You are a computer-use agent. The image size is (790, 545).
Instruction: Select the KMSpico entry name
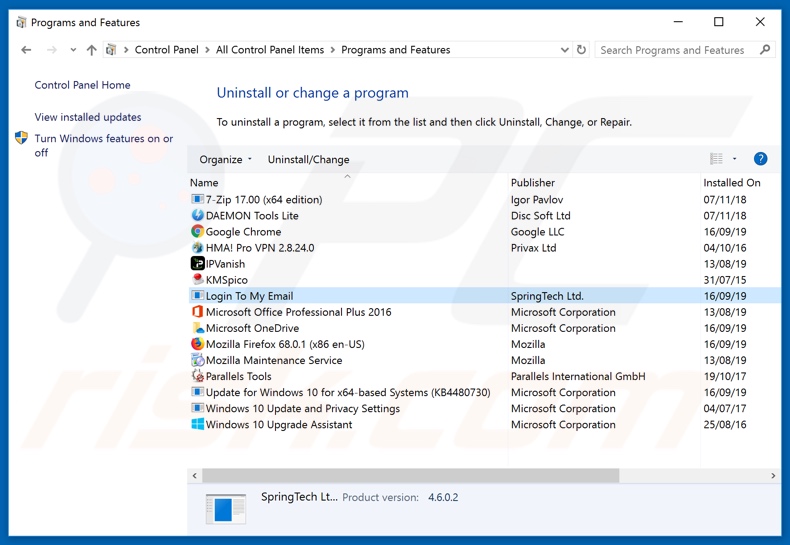pyautogui.click(x=227, y=280)
